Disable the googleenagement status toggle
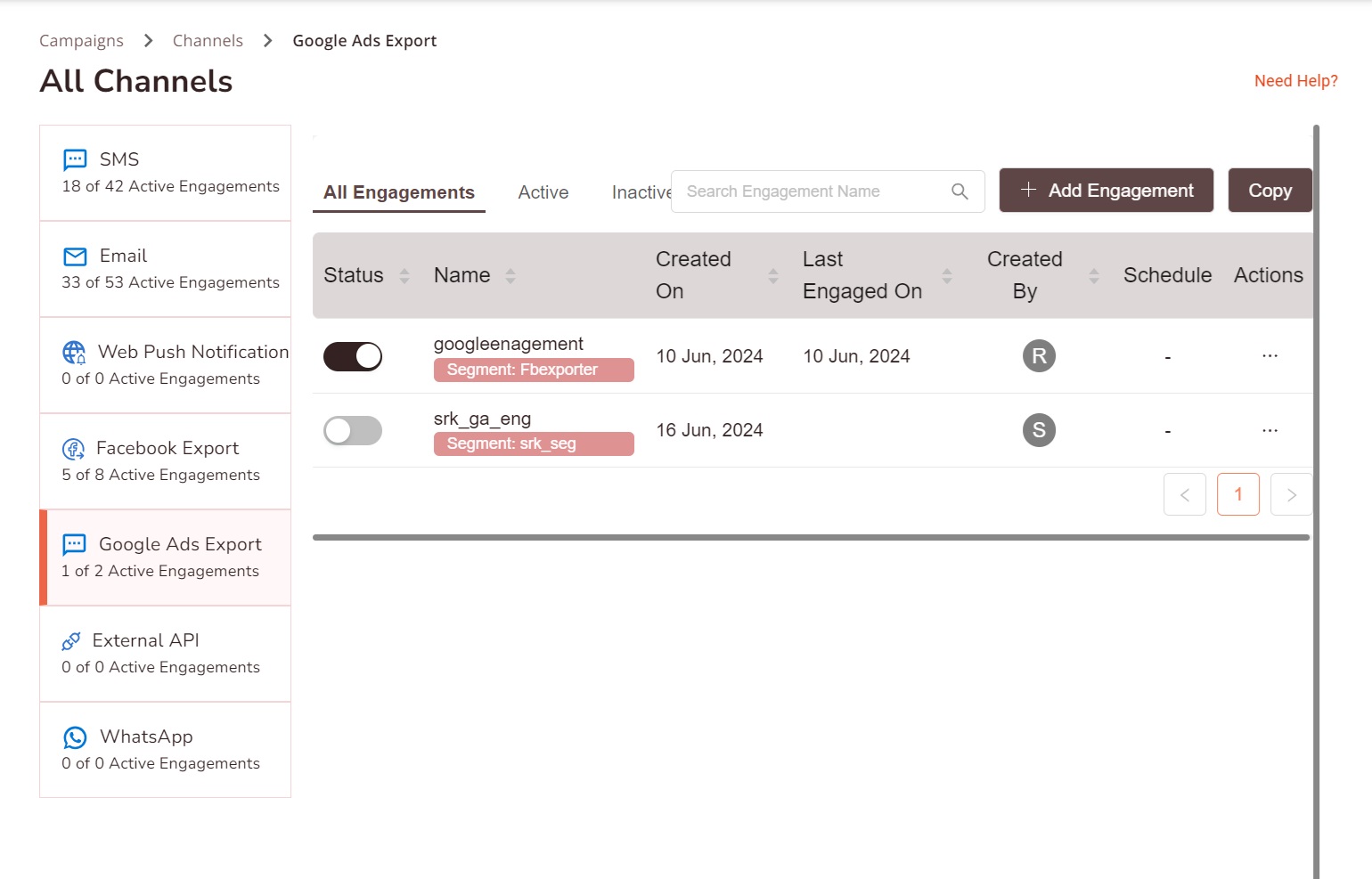 [x=353, y=356]
